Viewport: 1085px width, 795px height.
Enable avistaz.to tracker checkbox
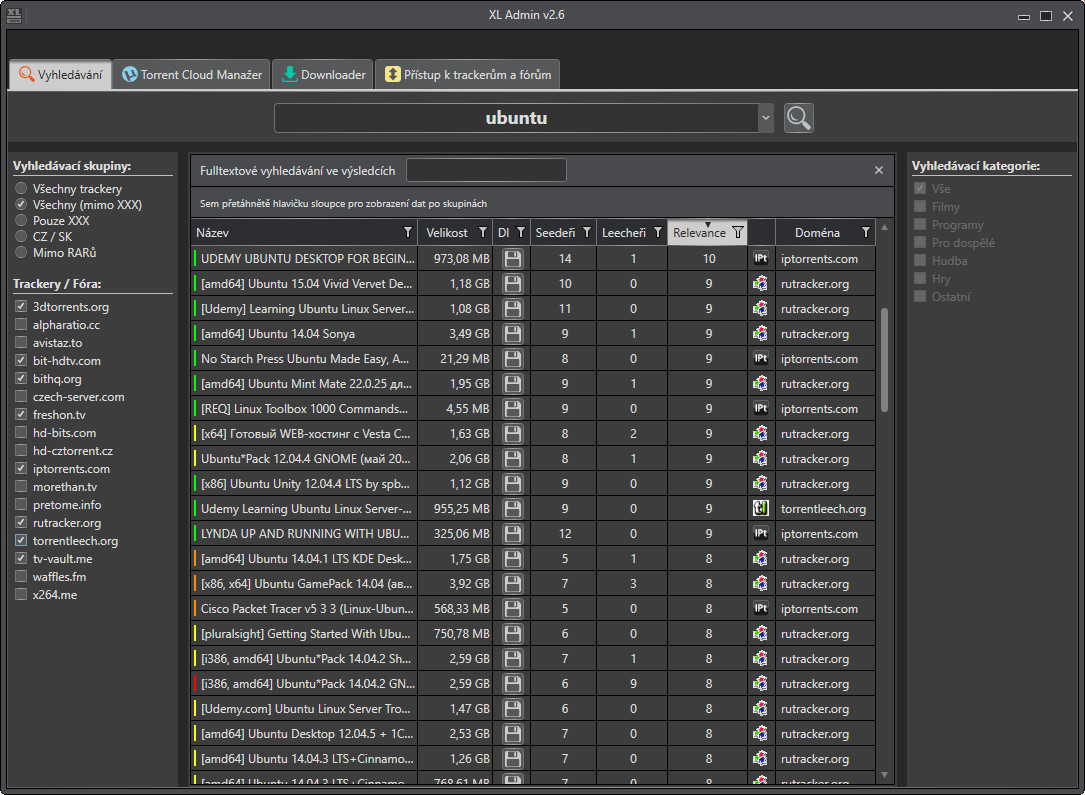pos(21,342)
